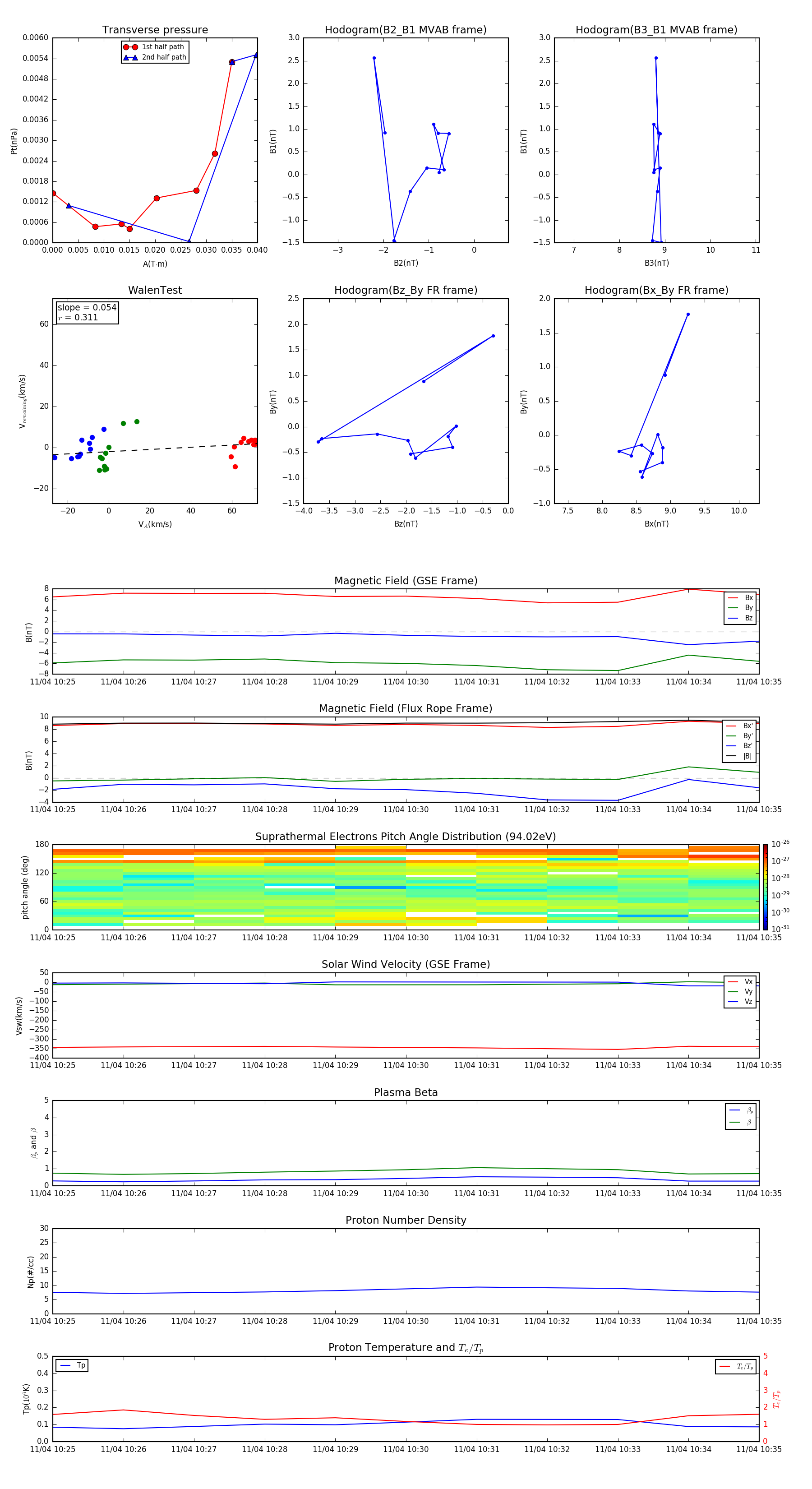This screenshot has width=812, height=1489.
Task: Click the green β legend entry in Plasma Beta
Action: pyautogui.click(x=741, y=1122)
